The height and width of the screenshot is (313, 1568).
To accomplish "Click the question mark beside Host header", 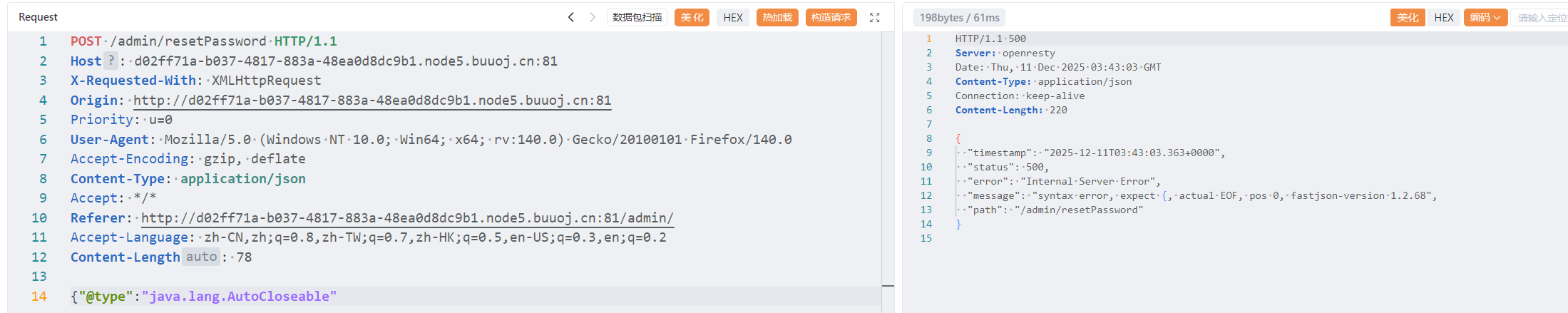I will pyautogui.click(x=111, y=61).
